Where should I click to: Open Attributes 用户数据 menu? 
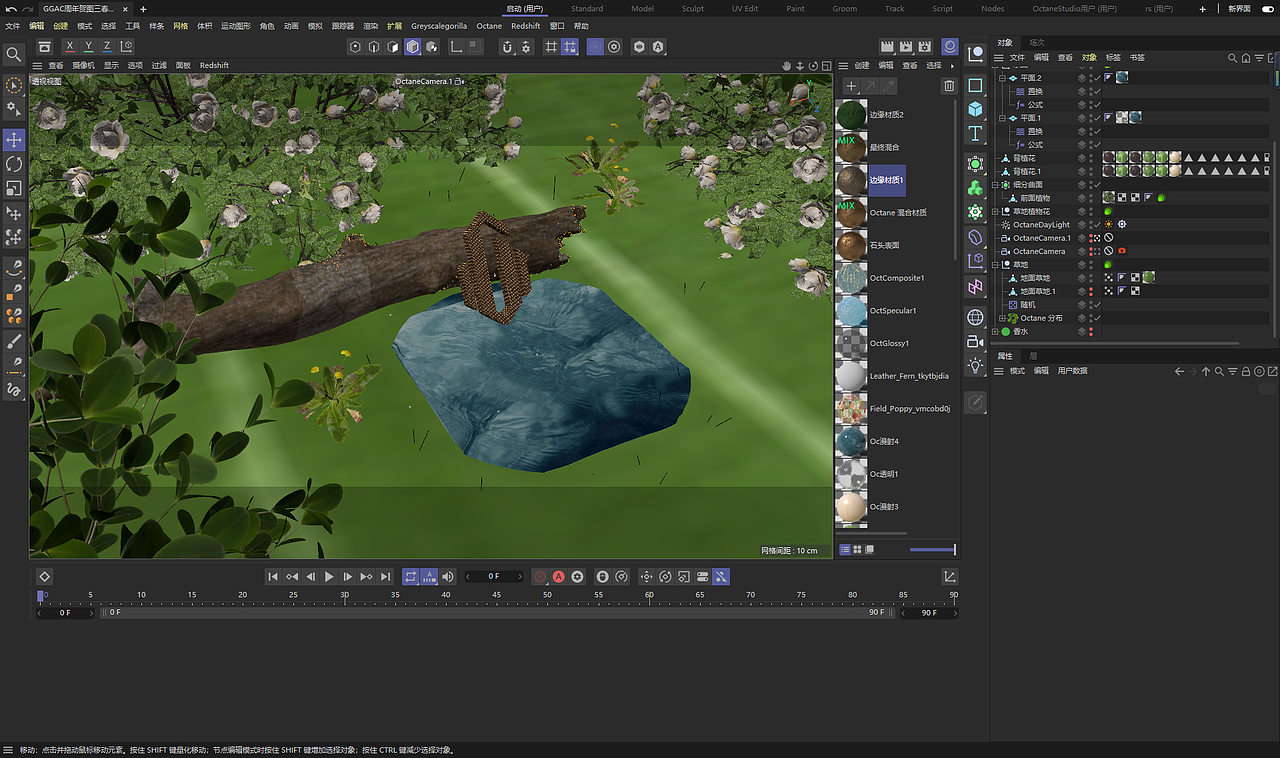tap(1072, 371)
